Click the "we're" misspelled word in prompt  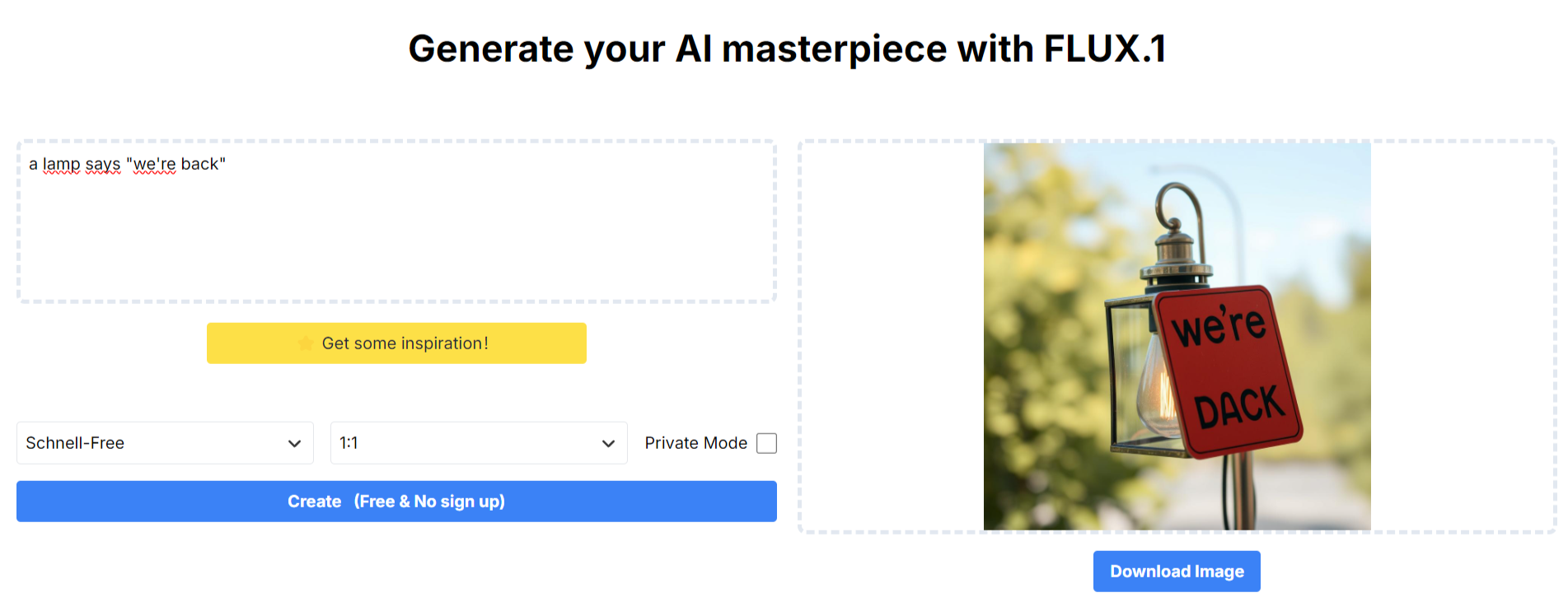click(154, 164)
